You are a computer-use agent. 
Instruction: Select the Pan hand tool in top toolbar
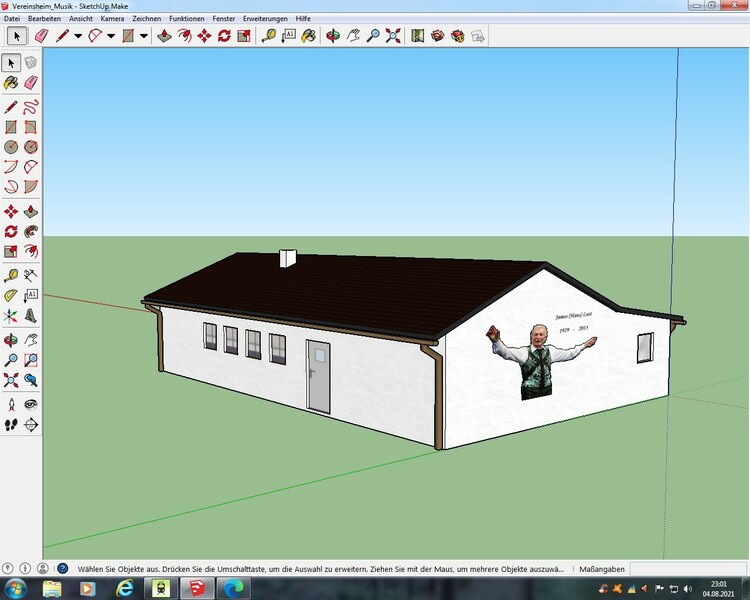pyautogui.click(x=353, y=36)
